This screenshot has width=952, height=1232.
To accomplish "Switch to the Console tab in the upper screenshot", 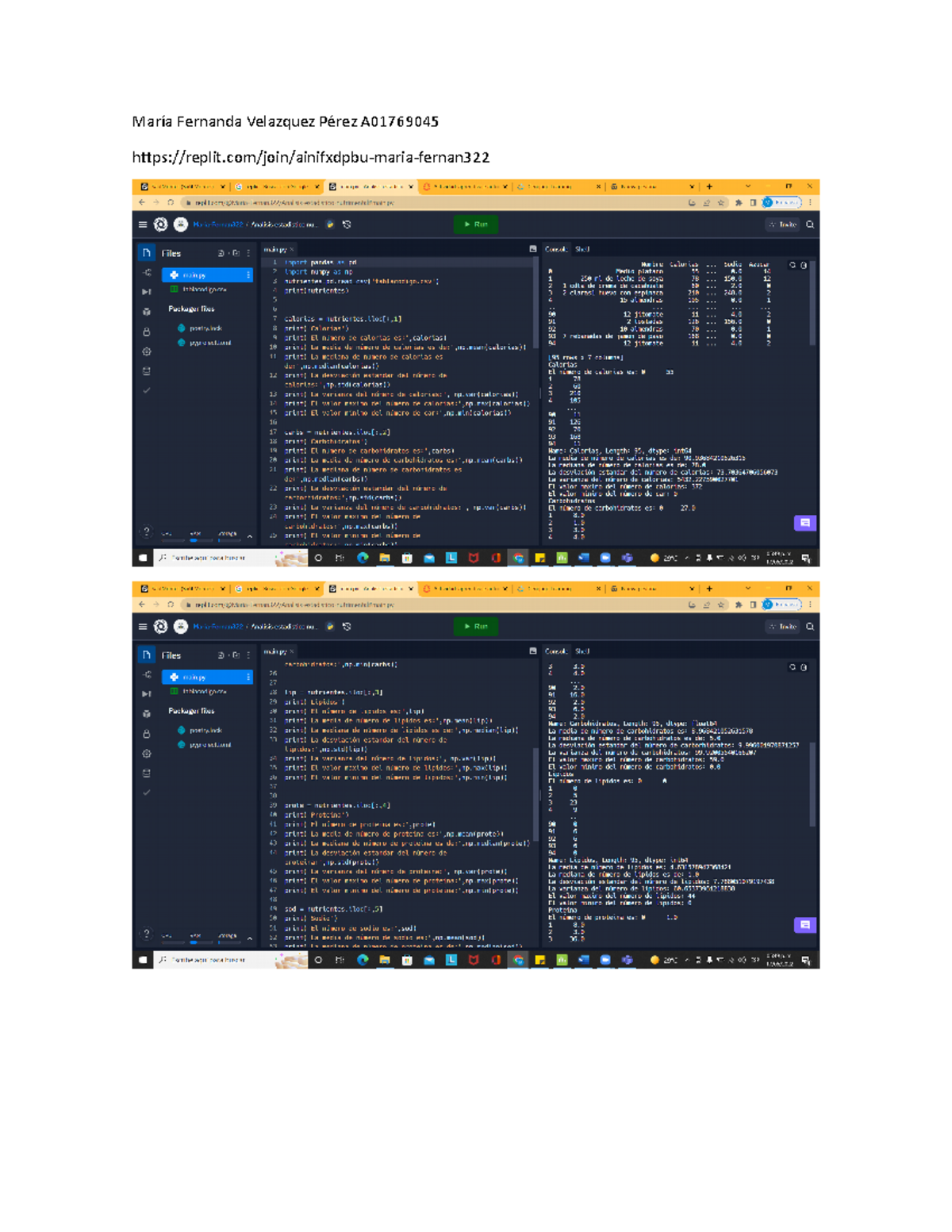I will pos(555,249).
